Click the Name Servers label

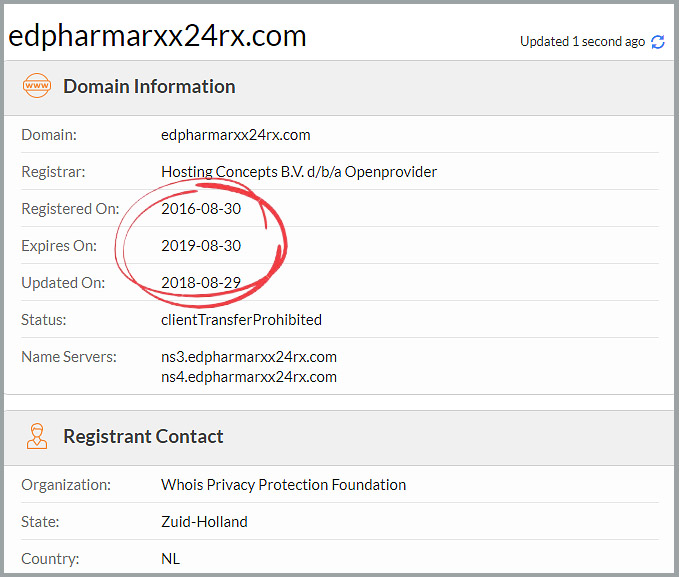coord(69,357)
